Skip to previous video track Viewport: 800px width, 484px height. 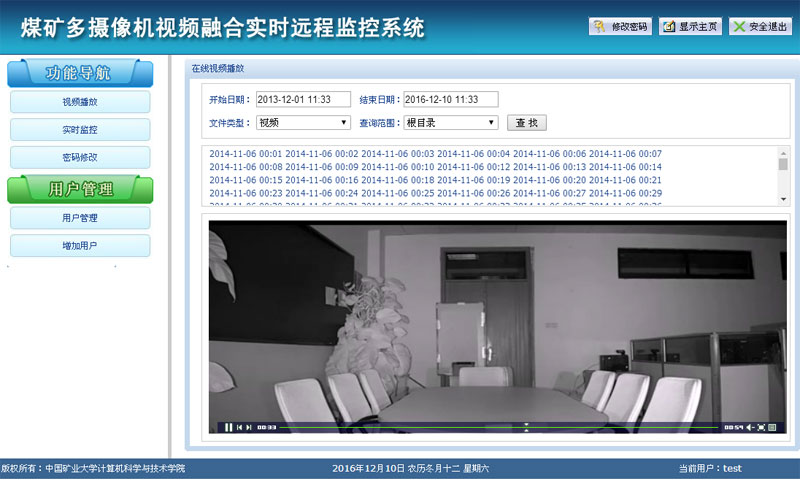click(x=239, y=427)
